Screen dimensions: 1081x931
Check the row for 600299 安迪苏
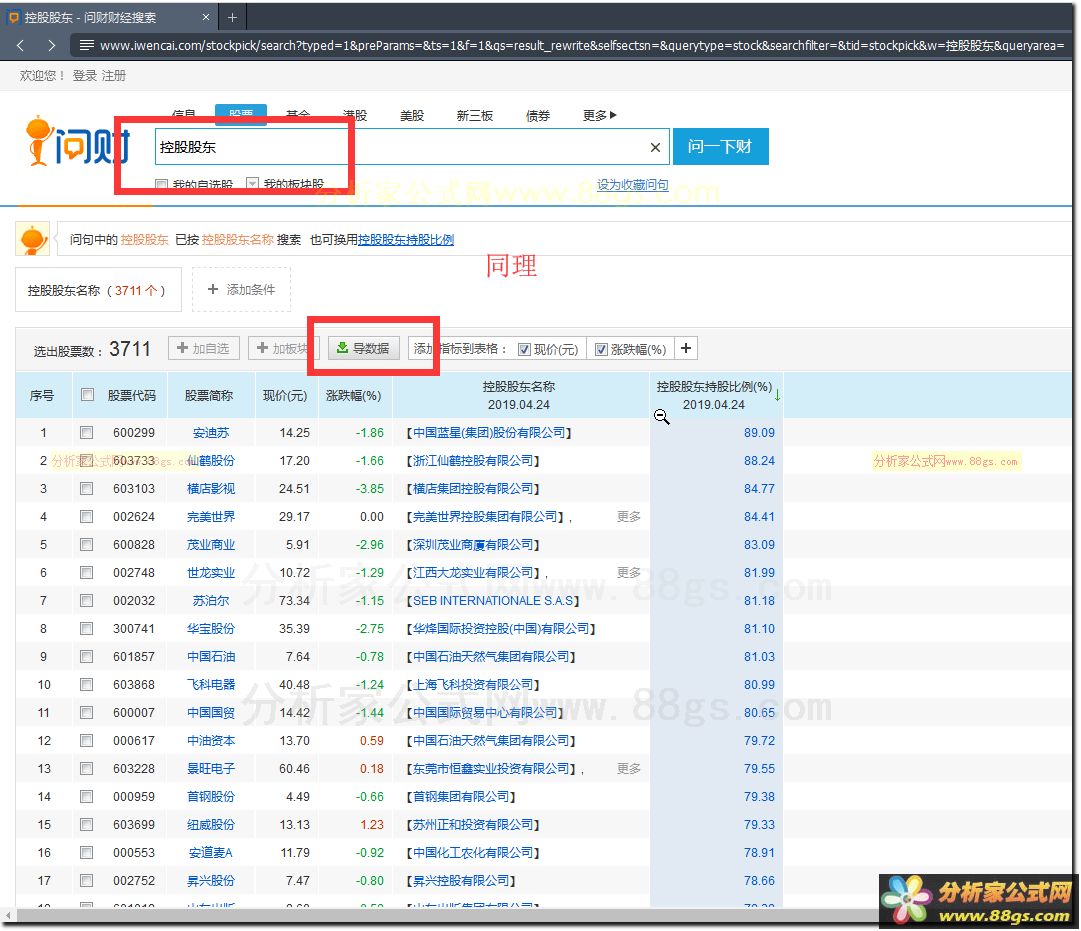click(x=86, y=432)
